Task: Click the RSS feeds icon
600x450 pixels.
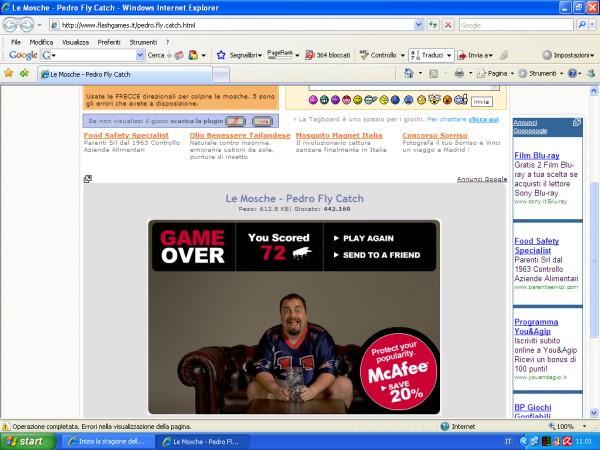Action: coord(433,73)
